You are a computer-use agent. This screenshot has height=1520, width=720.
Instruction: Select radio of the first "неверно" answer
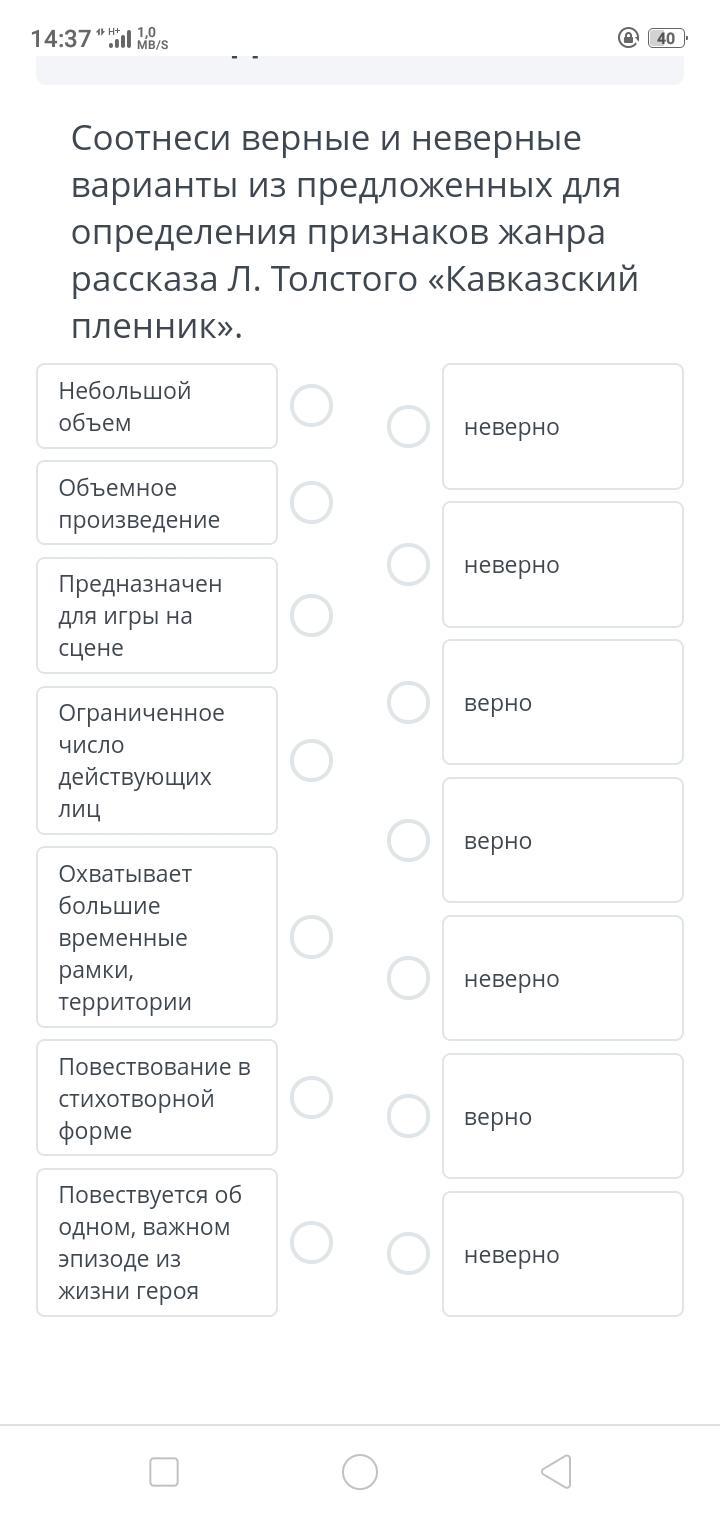point(408,426)
